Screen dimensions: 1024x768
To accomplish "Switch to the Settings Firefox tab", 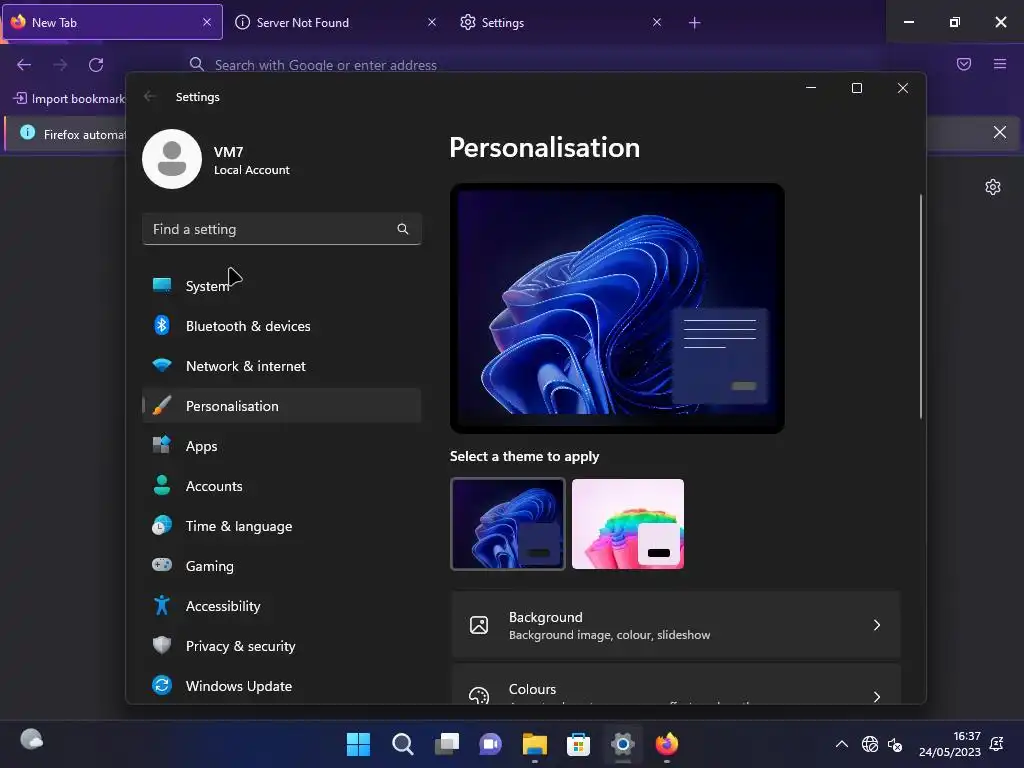I will 561,22.
